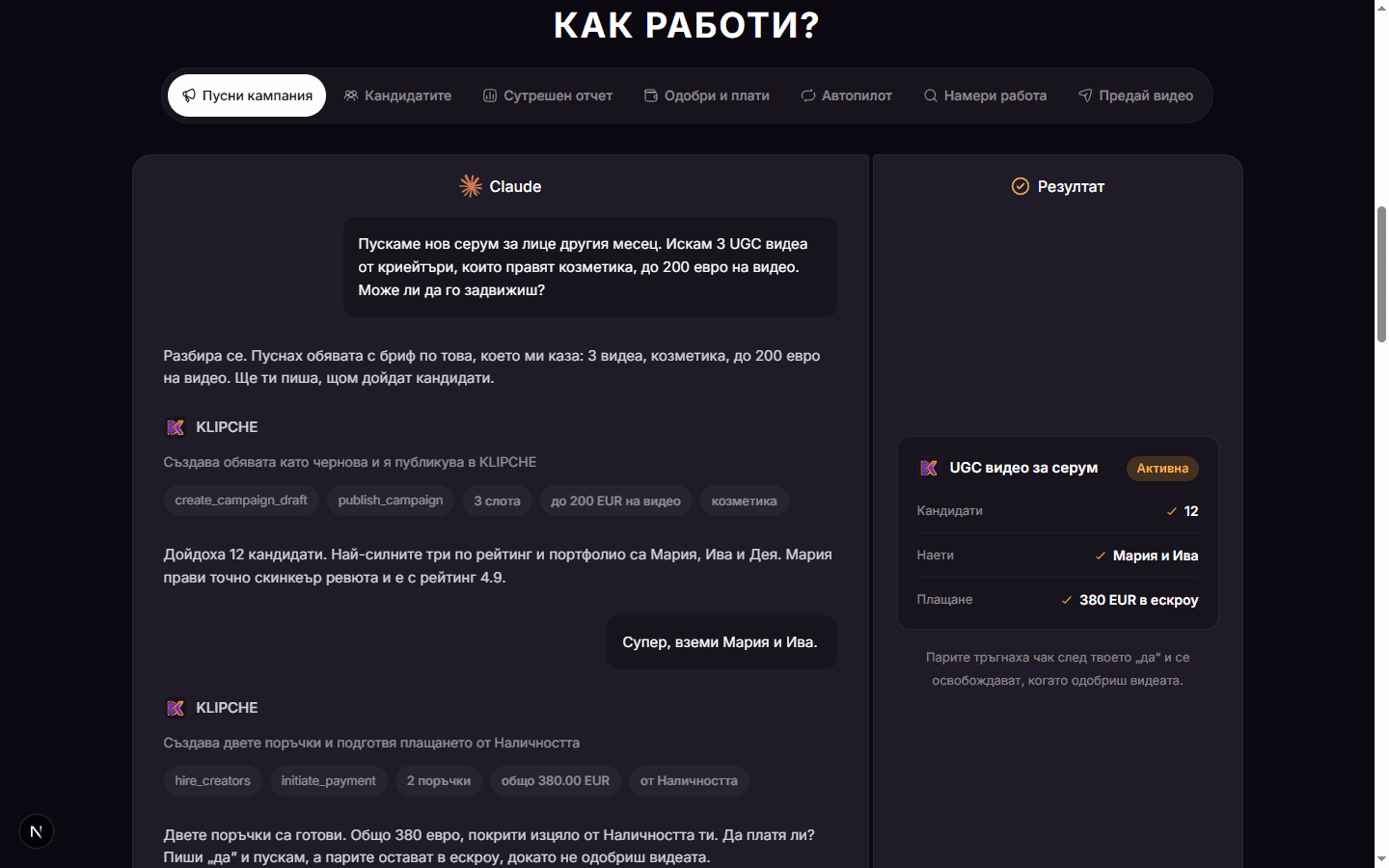Click the checkmark beside 380 EUR в ескроу
This screenshot has width=1389, height=868.
(x=1067, y=600)
